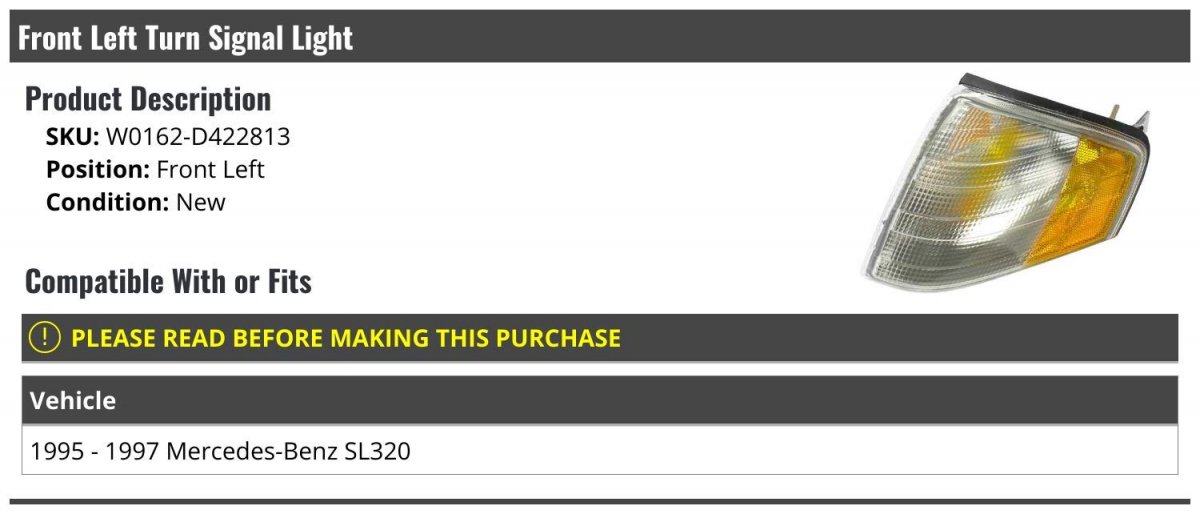Click the black trim edge atop the light

point(1040,92)
